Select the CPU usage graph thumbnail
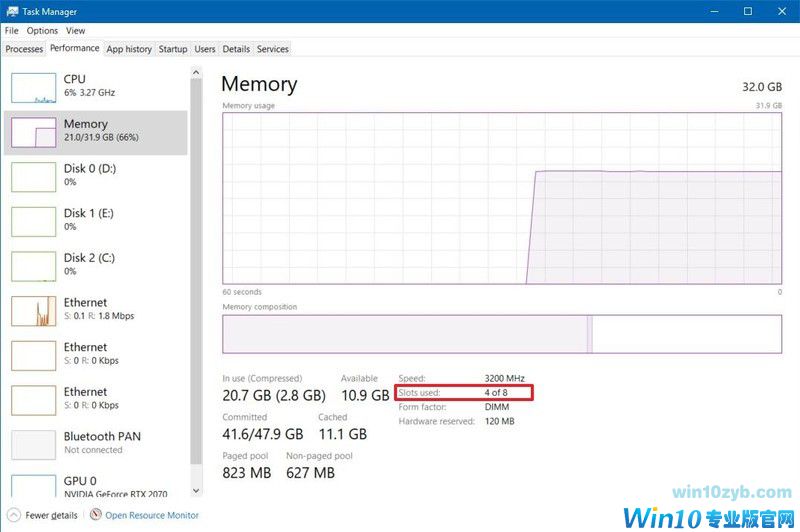 click(x=34, y=87)
